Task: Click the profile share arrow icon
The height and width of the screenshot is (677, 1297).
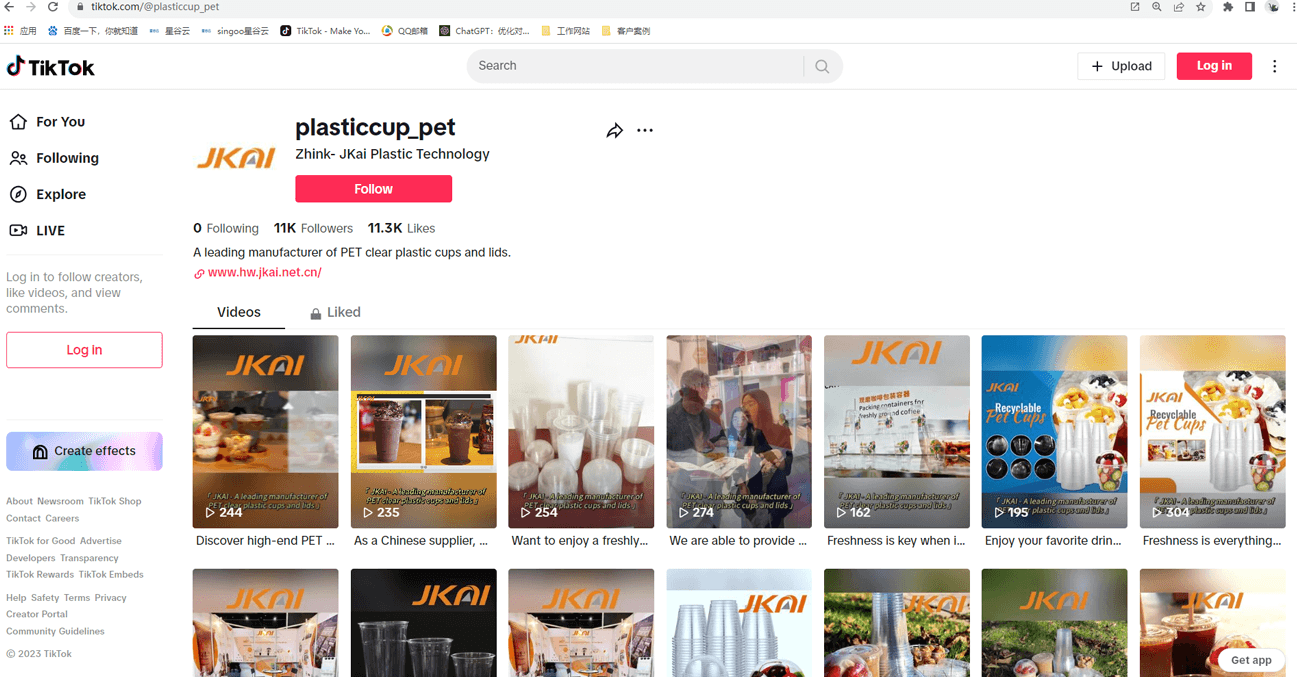Action: [x=614, y=131]
